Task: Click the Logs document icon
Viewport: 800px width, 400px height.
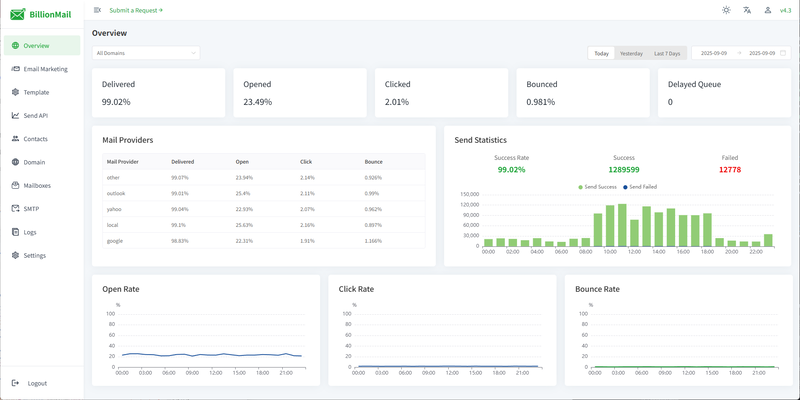Action: (x=15, y=232)
